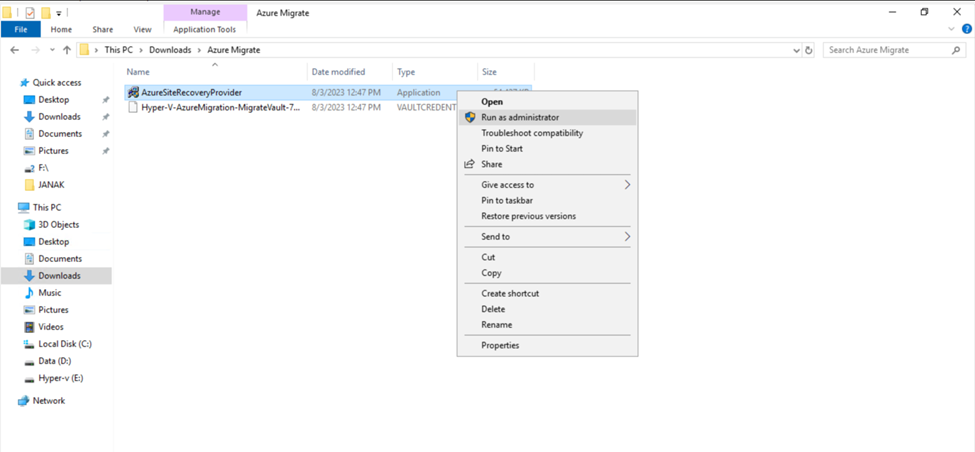Click Azure Migrate breadcrumb in address bar
Screen dimensions: 975x452
234,50
